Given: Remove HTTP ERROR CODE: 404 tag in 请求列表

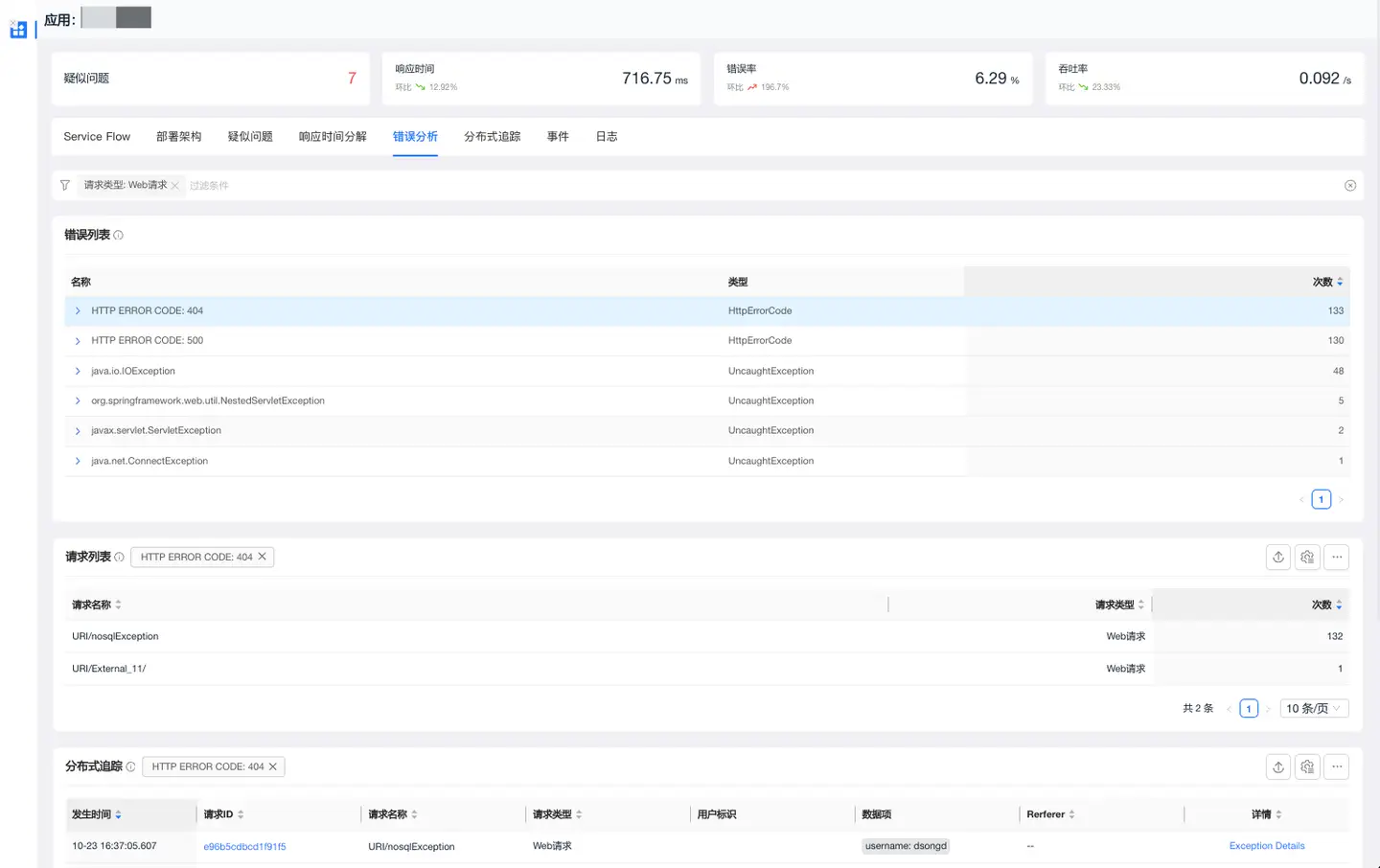Looking at the screenshot, I should [x=262, y=557].
